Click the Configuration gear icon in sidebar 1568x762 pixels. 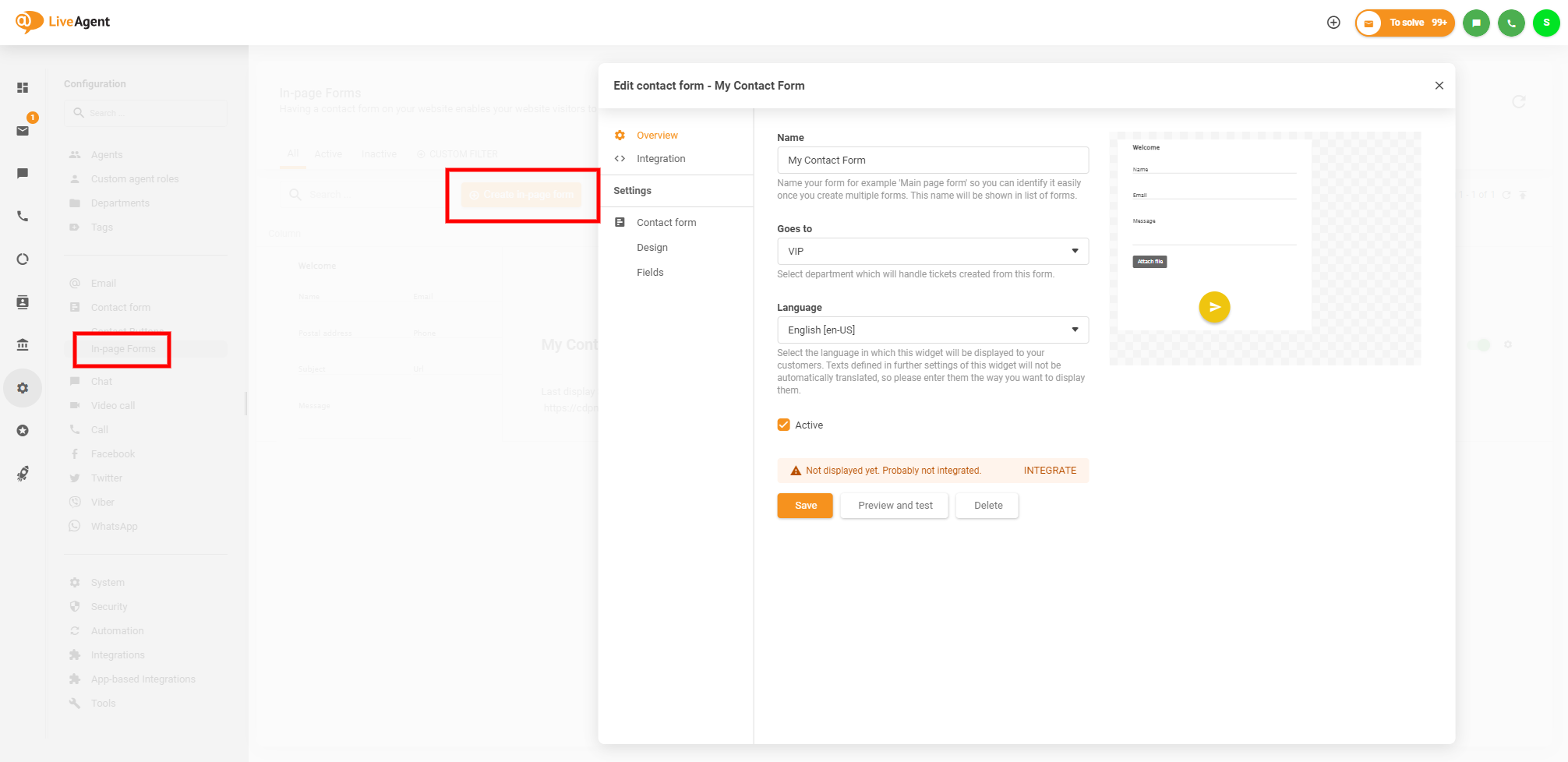[x=23, y=387]
